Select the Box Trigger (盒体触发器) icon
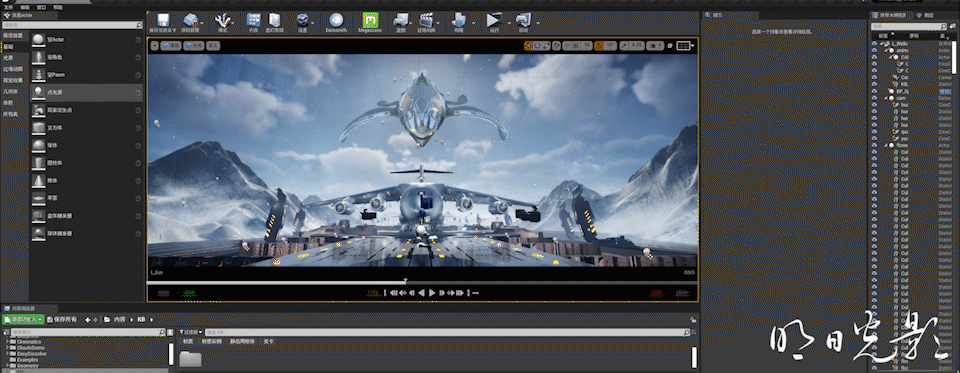Screen dimensions: 960x373 pyautogui.click(x=39, y=216)
